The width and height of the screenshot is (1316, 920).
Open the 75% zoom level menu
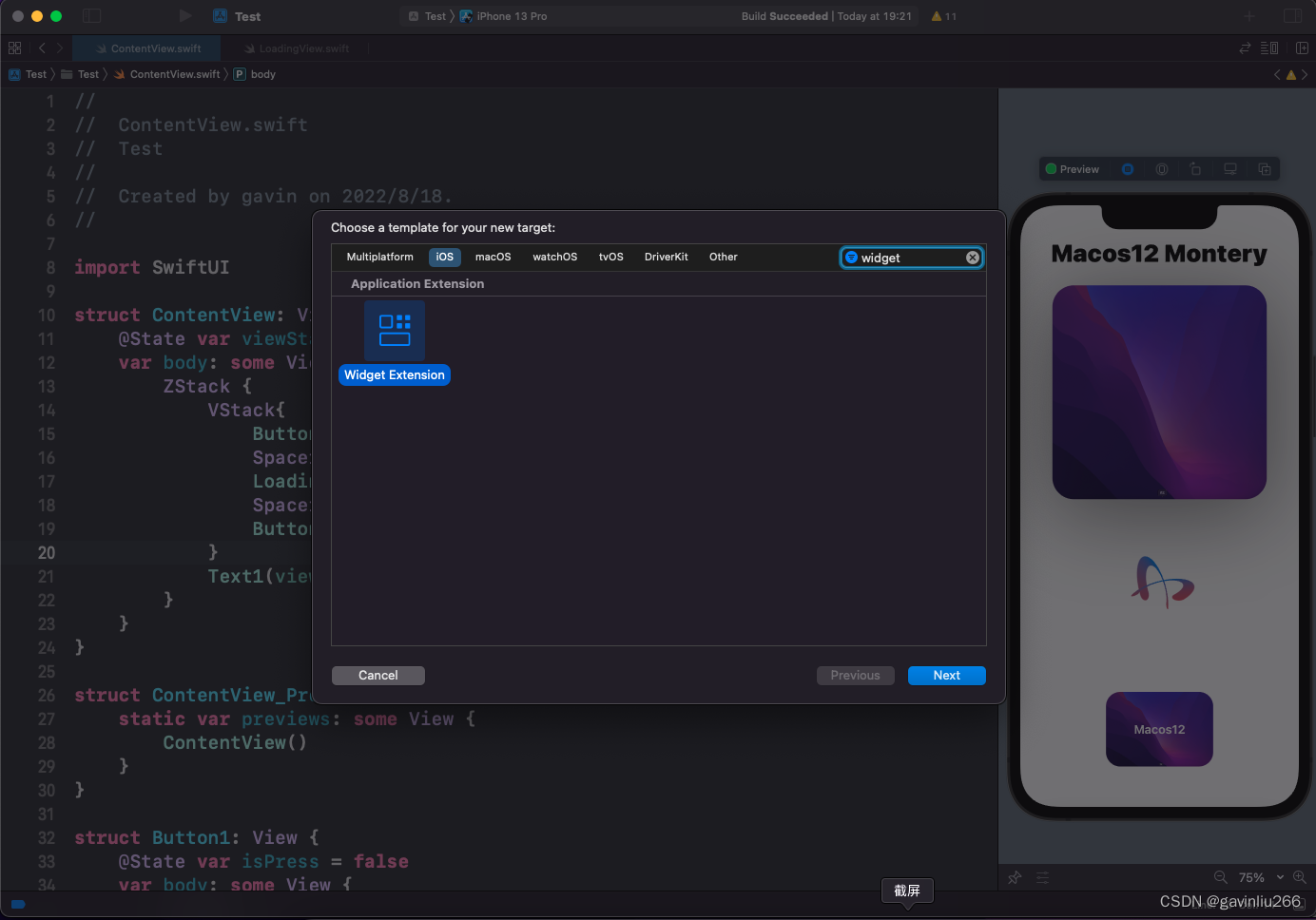pyautogui.click(x=1260, y=877)
